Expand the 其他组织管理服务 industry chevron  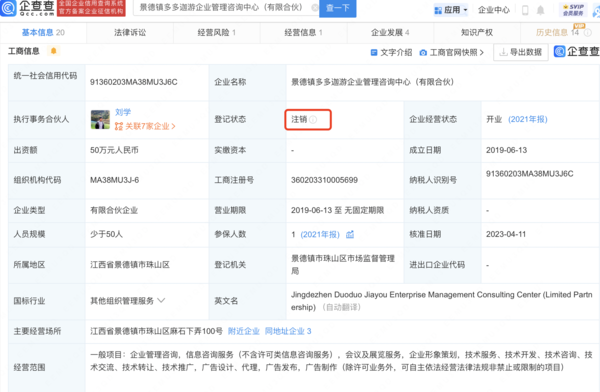point(161,301)
